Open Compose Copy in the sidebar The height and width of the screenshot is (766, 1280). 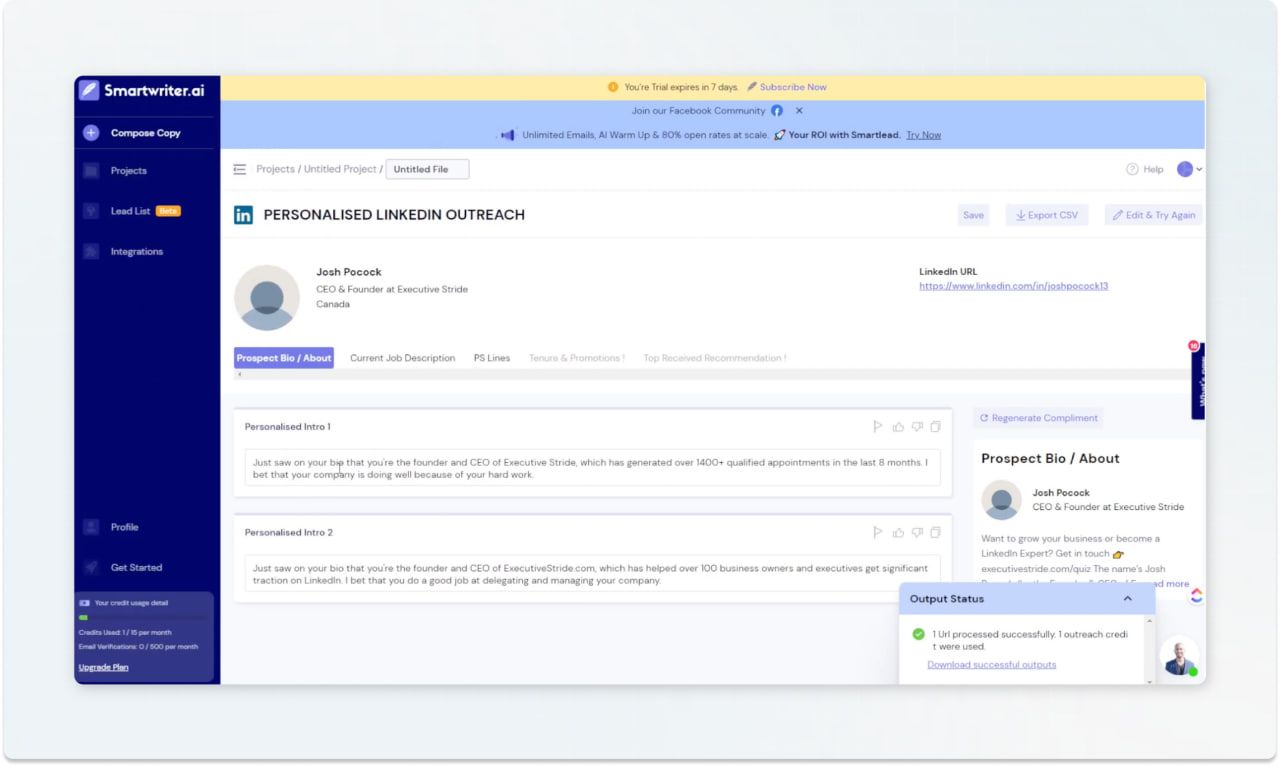pos(146,133)
